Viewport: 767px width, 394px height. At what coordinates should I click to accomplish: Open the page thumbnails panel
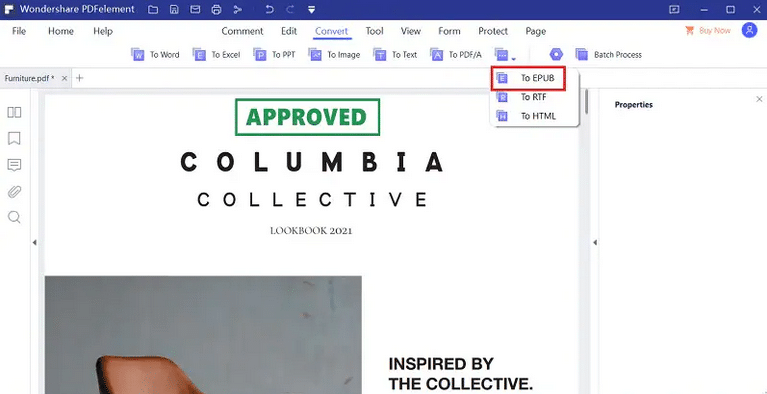(14, 113)
